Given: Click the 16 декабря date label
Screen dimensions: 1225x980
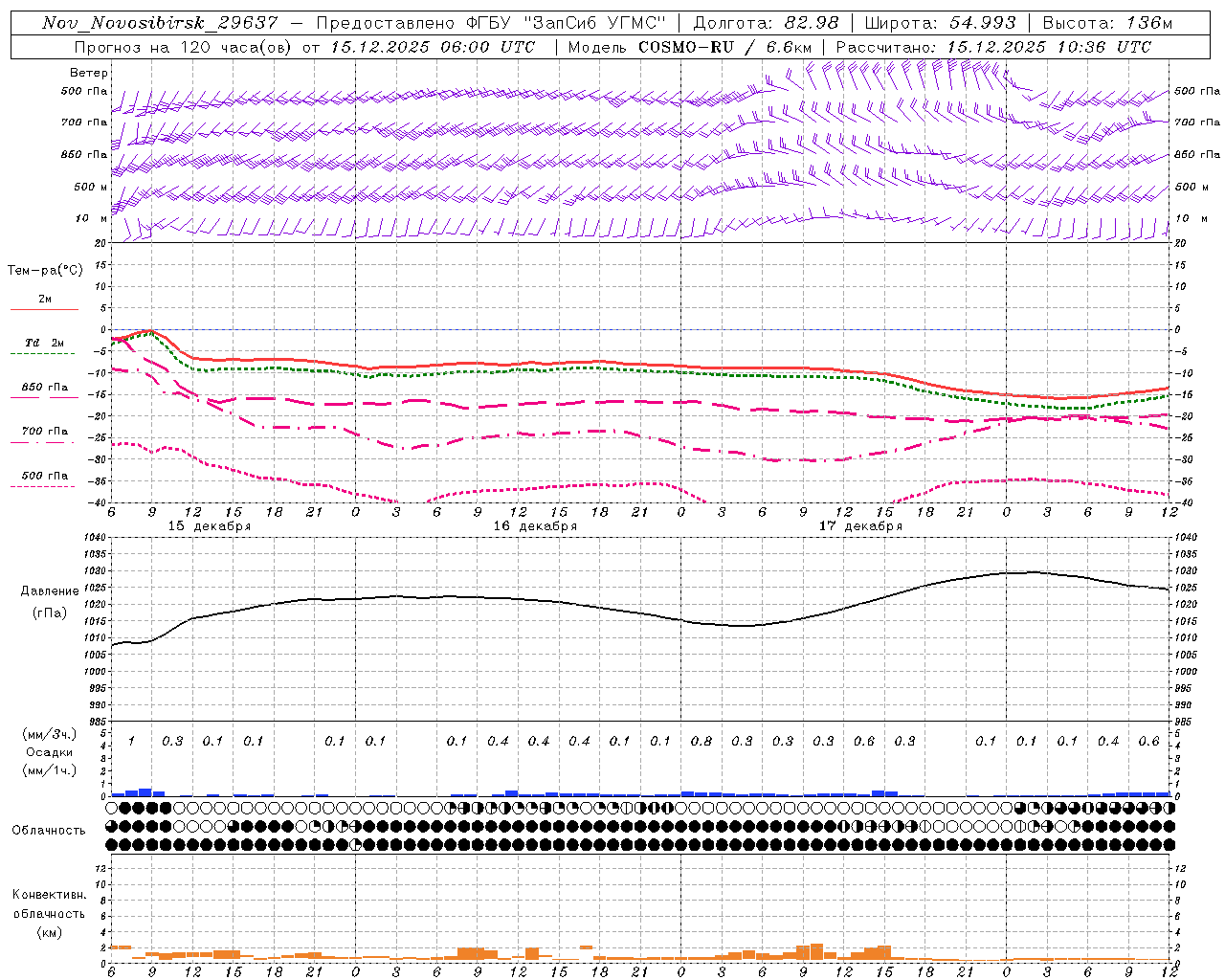Looking at the screenshot, I should tap(535, 526).
